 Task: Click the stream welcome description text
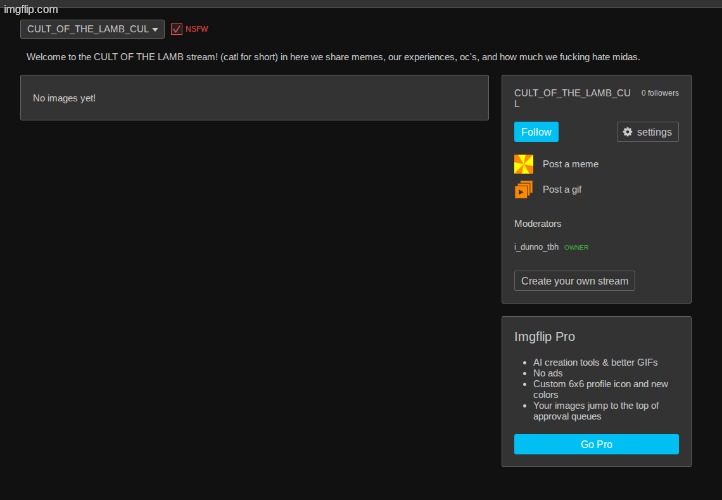(333, 57)
